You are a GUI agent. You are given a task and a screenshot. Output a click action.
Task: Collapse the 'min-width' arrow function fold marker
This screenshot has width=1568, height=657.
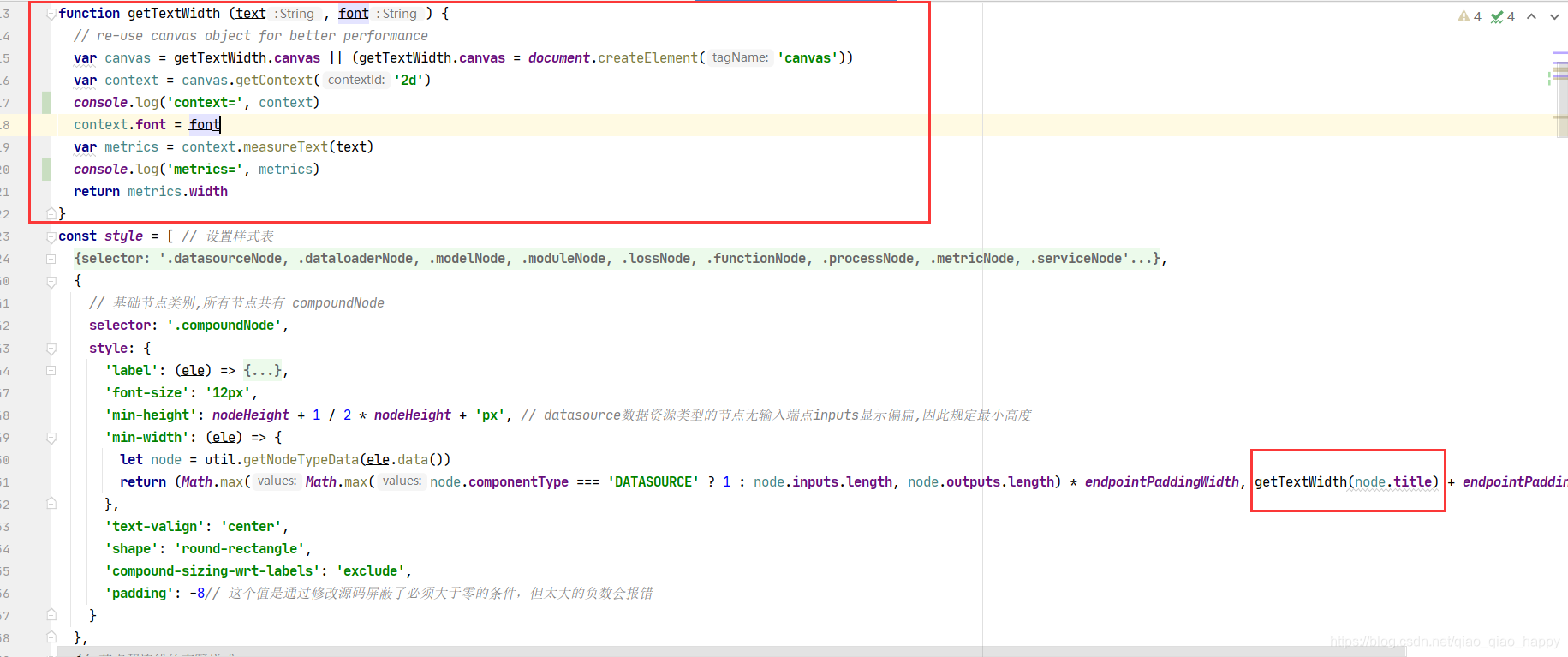pos(51,438)
